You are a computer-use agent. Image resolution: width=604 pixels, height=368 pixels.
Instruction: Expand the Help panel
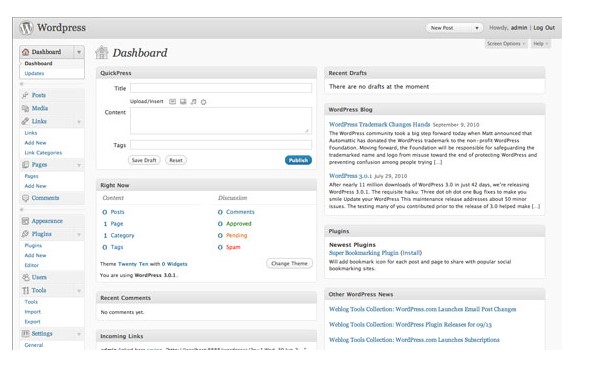[x=540, y=44]
